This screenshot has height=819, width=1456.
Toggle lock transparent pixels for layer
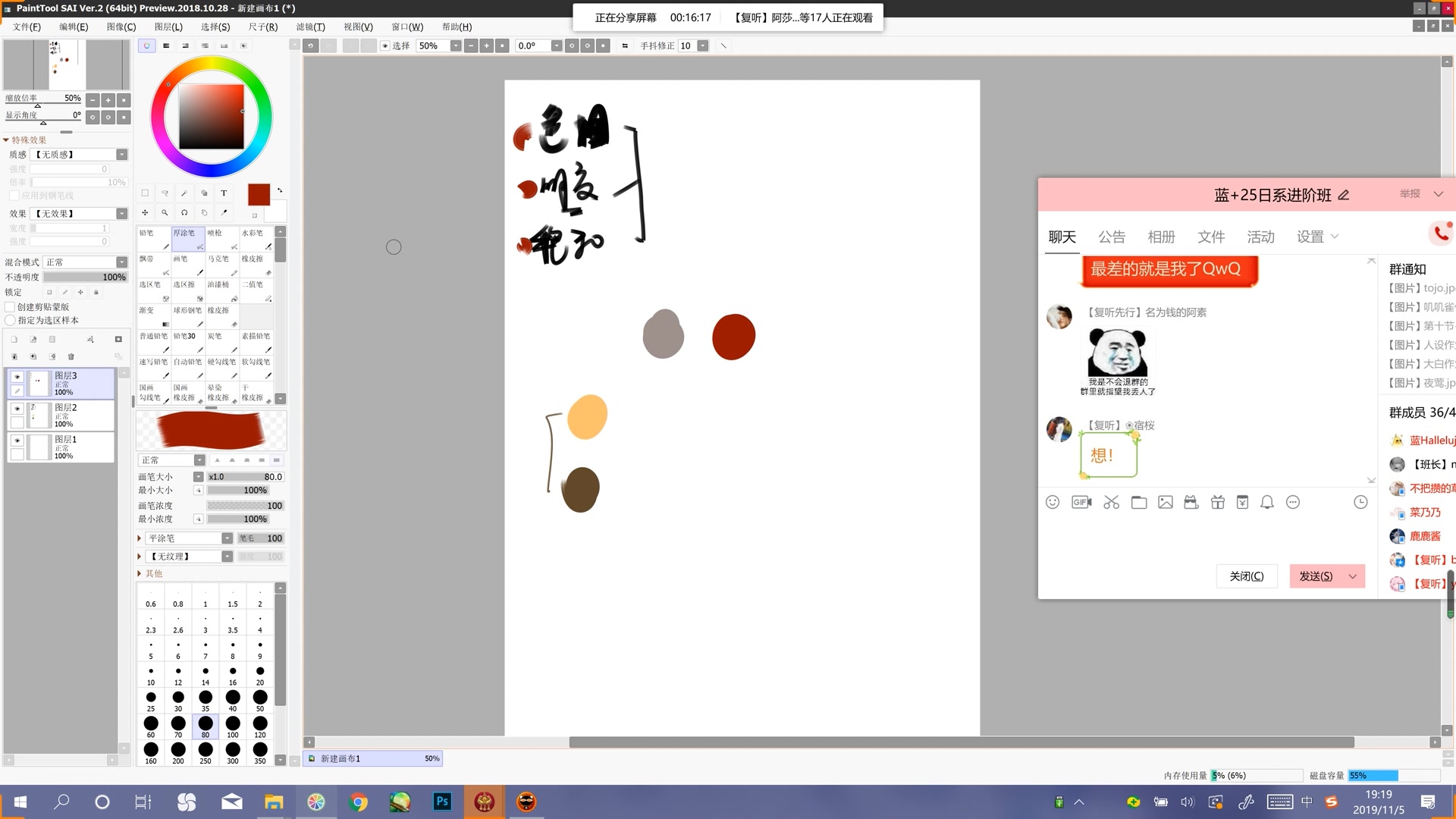[x=49, y=292]
